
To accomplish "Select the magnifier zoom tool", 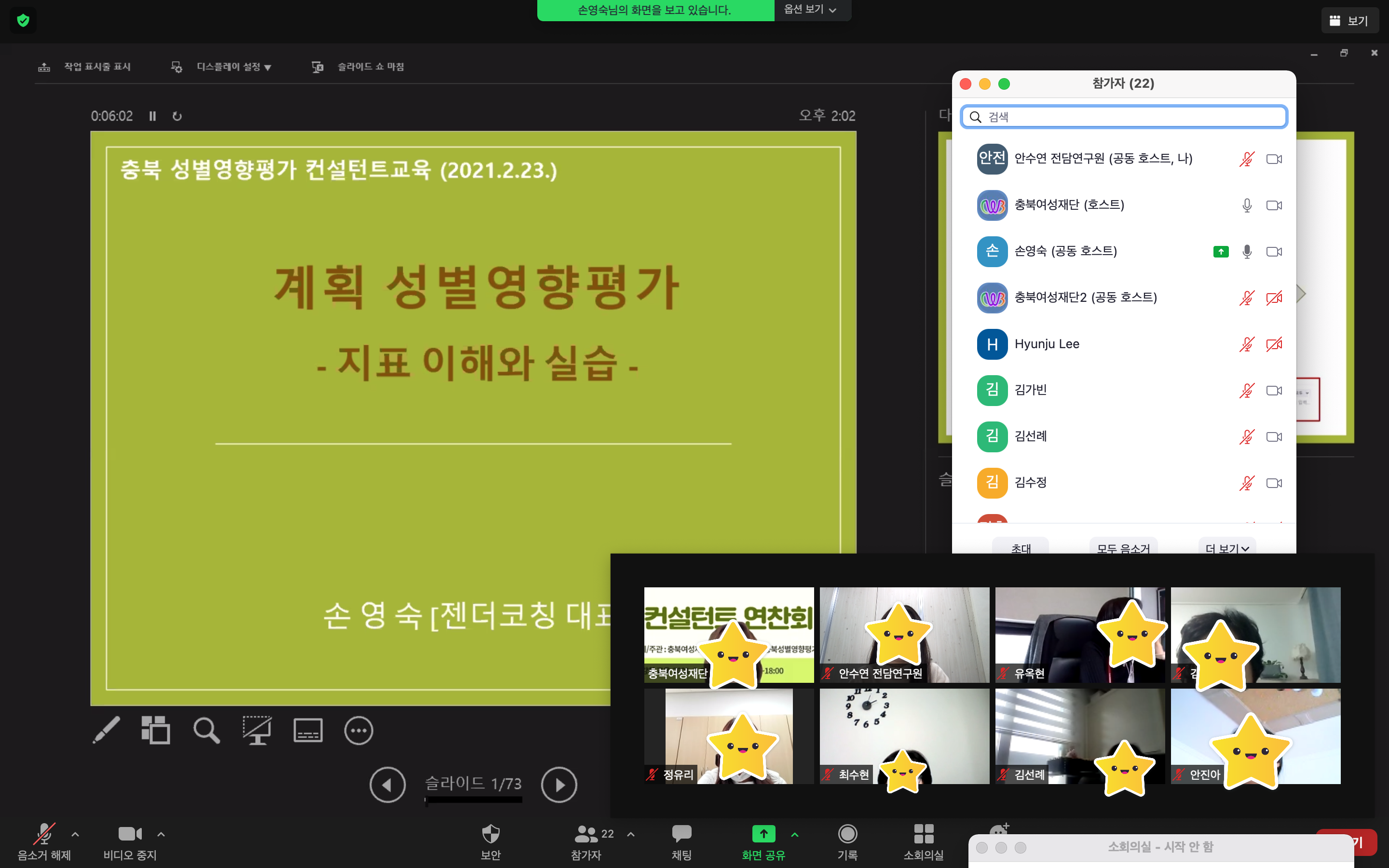I will (x=206, y=730).
